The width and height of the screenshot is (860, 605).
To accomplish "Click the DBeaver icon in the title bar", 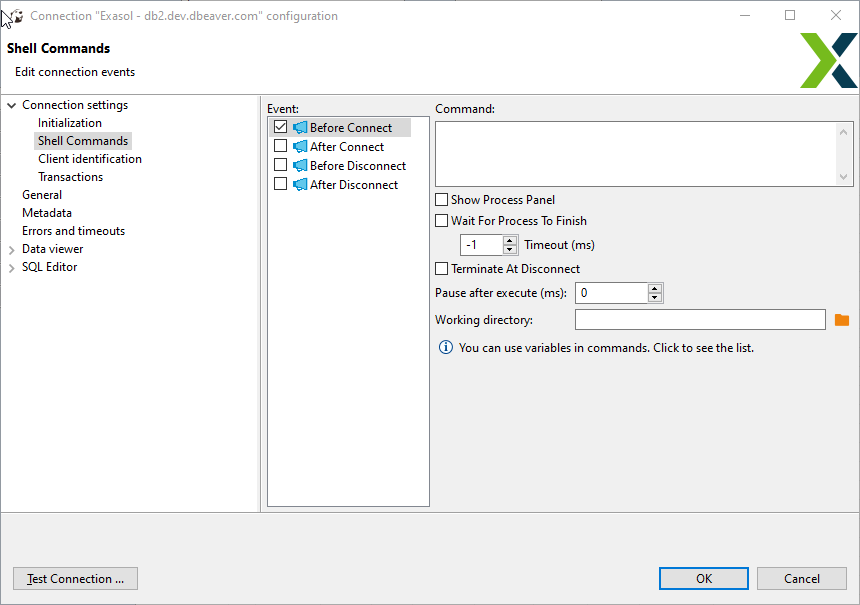I will pyautogui.click(x=16, y=15).
